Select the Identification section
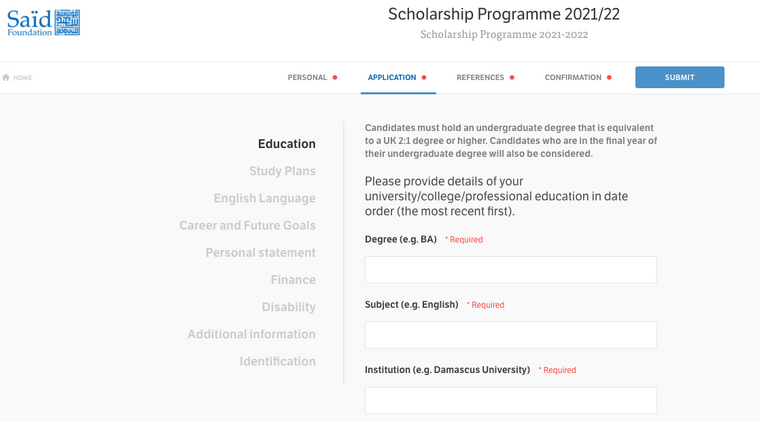This screenshot has height=422, width=760. (x=277, y=361)
